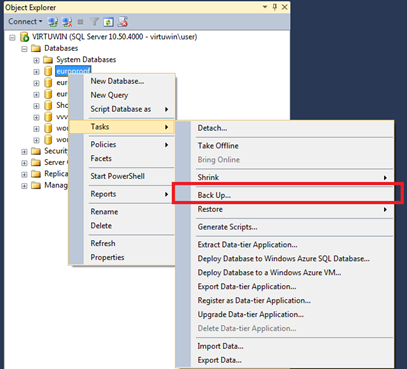
Task: Click the document icon with red circle
Action: tap(123, 22)
